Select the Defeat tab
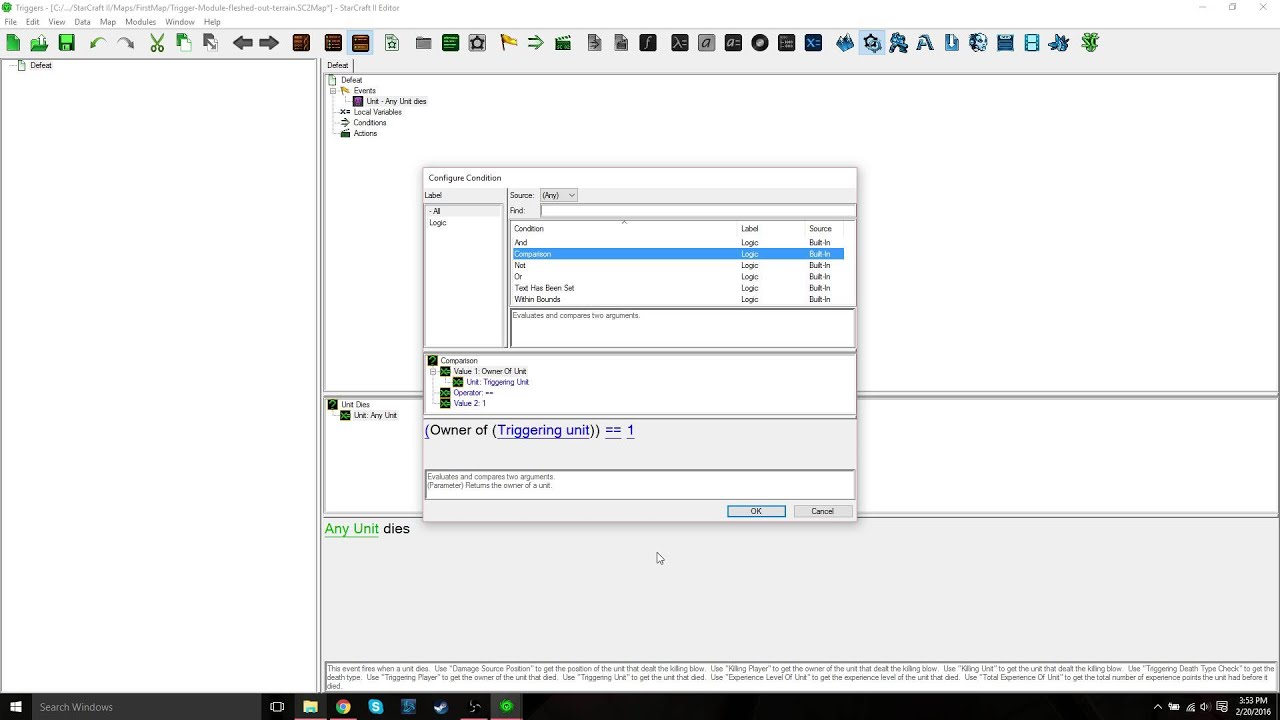This screenshot has width=1280, height=720. (338, 65)
